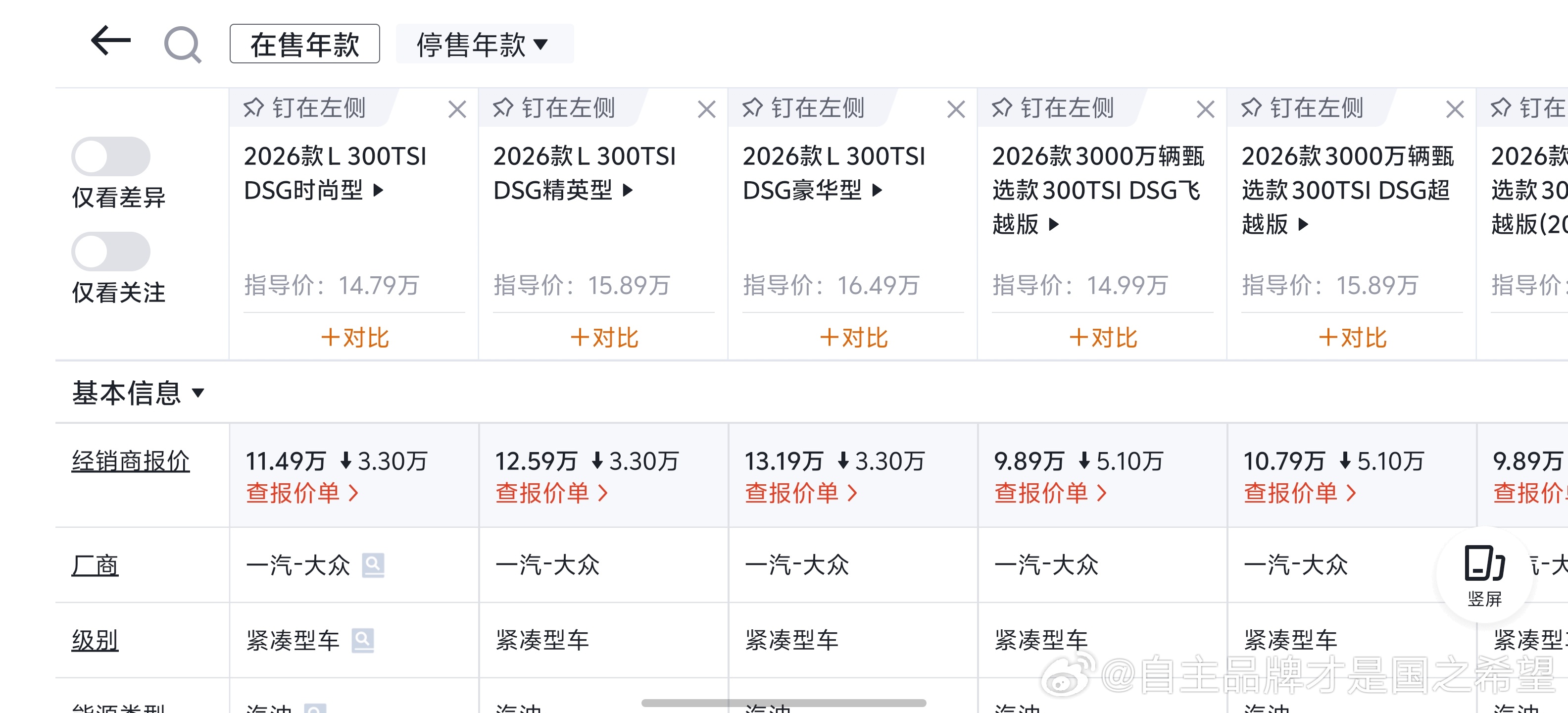Image resolution: width=1568 pixels, height=713 pixels.
Task: Switch to portrait with 竖屏 icon
Action: (1484, 575)
